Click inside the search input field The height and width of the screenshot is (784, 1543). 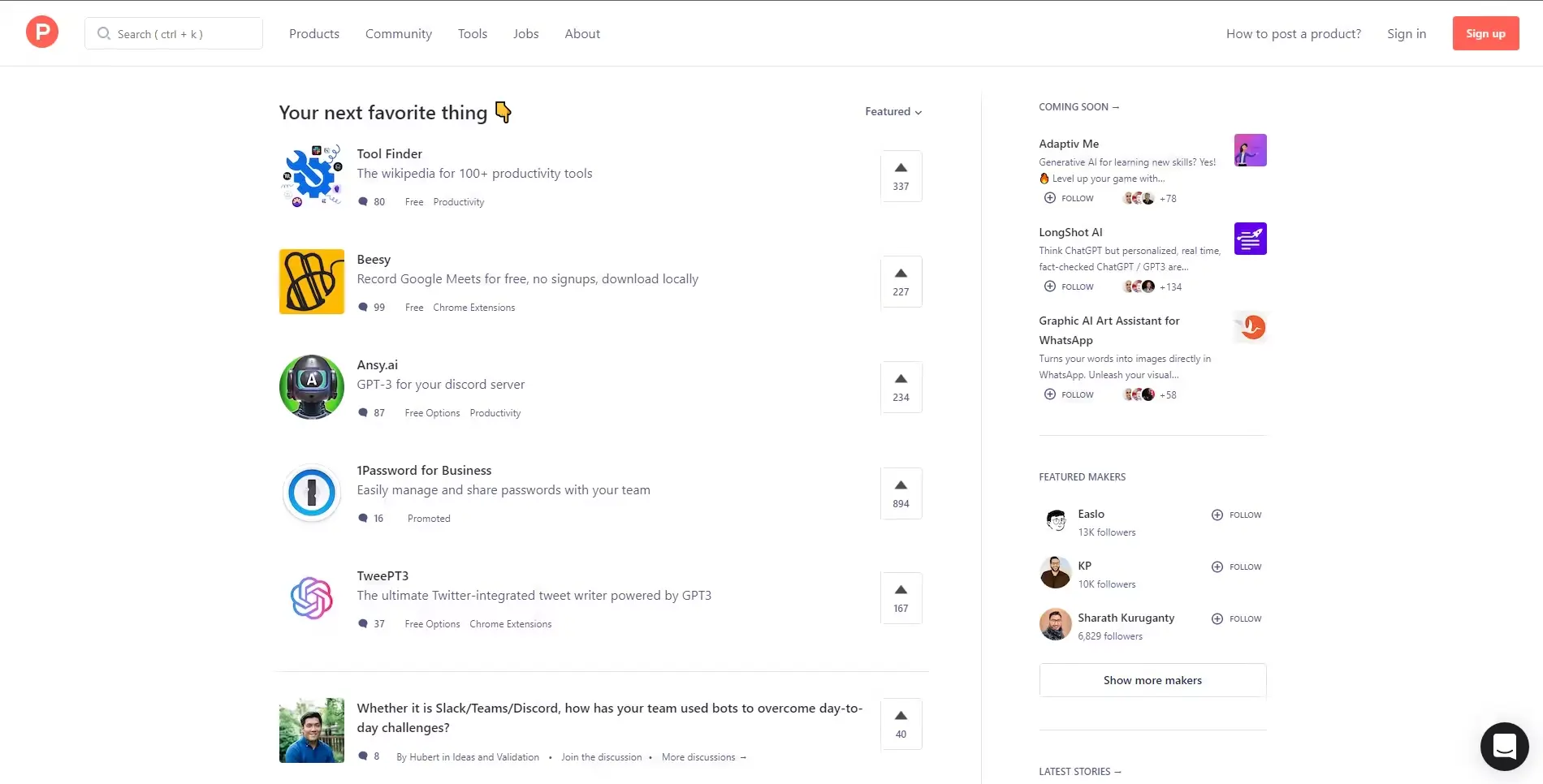[x=175, y=33]
